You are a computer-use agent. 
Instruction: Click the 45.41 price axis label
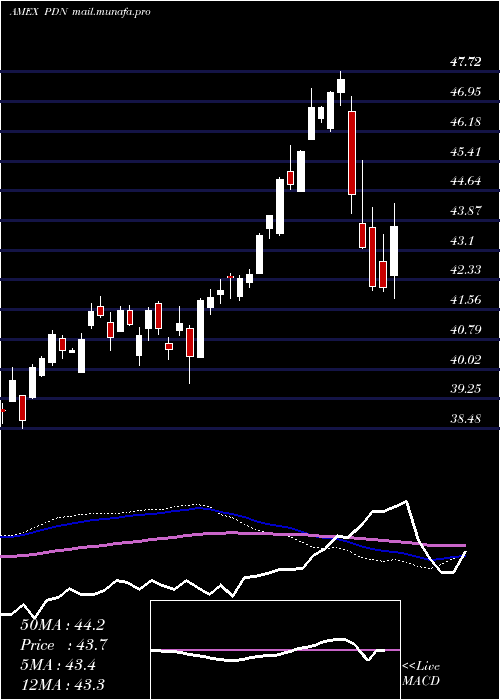tap(466, 151)
